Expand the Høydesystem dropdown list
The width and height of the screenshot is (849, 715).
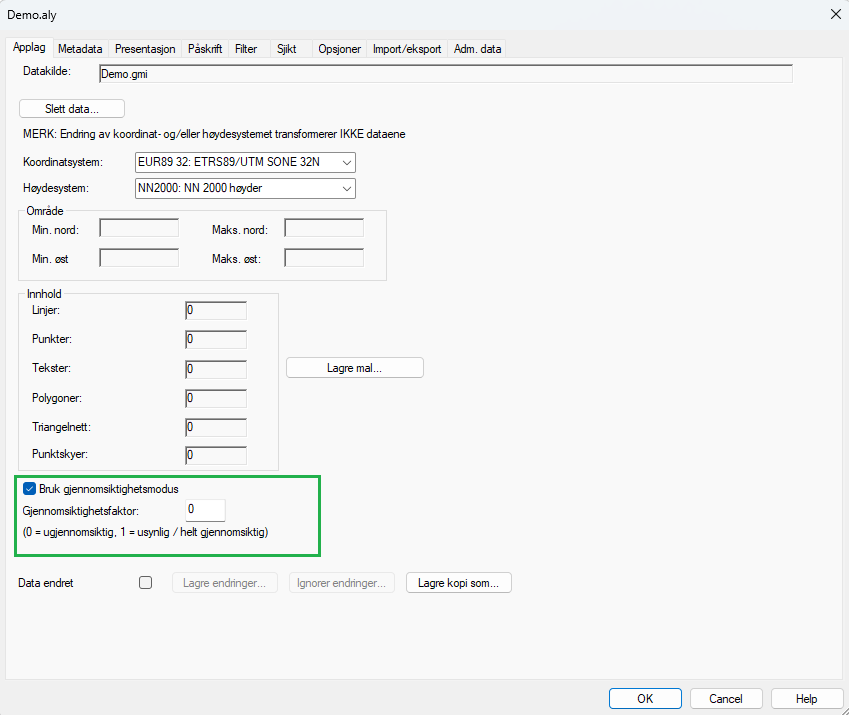245,188
